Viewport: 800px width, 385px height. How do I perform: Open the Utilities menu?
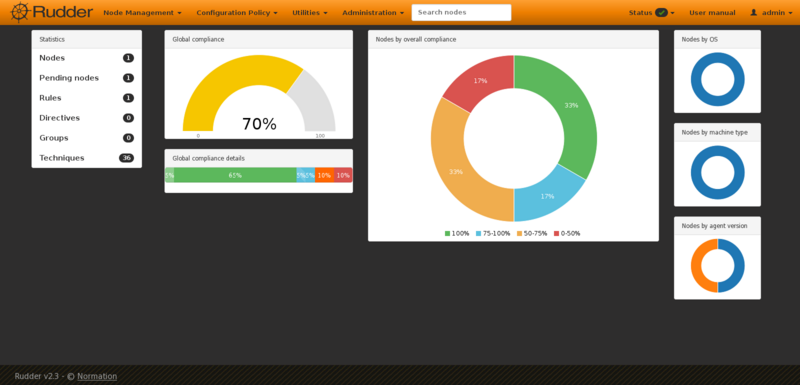tap(310, 13)
